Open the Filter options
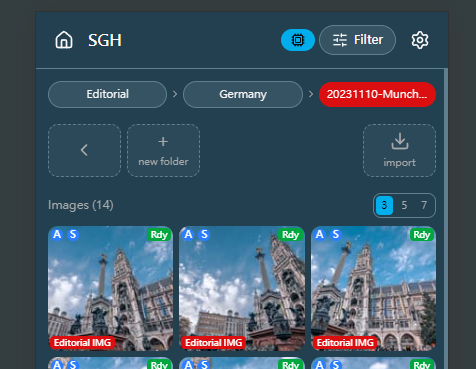Screen dimensions: 476x369 [357, 40]
